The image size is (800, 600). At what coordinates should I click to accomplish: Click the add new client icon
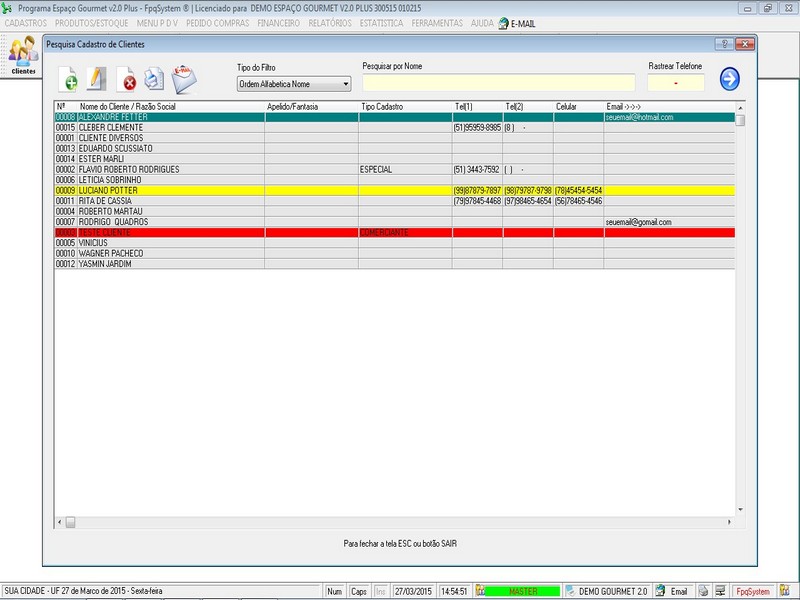click(69, 78)
